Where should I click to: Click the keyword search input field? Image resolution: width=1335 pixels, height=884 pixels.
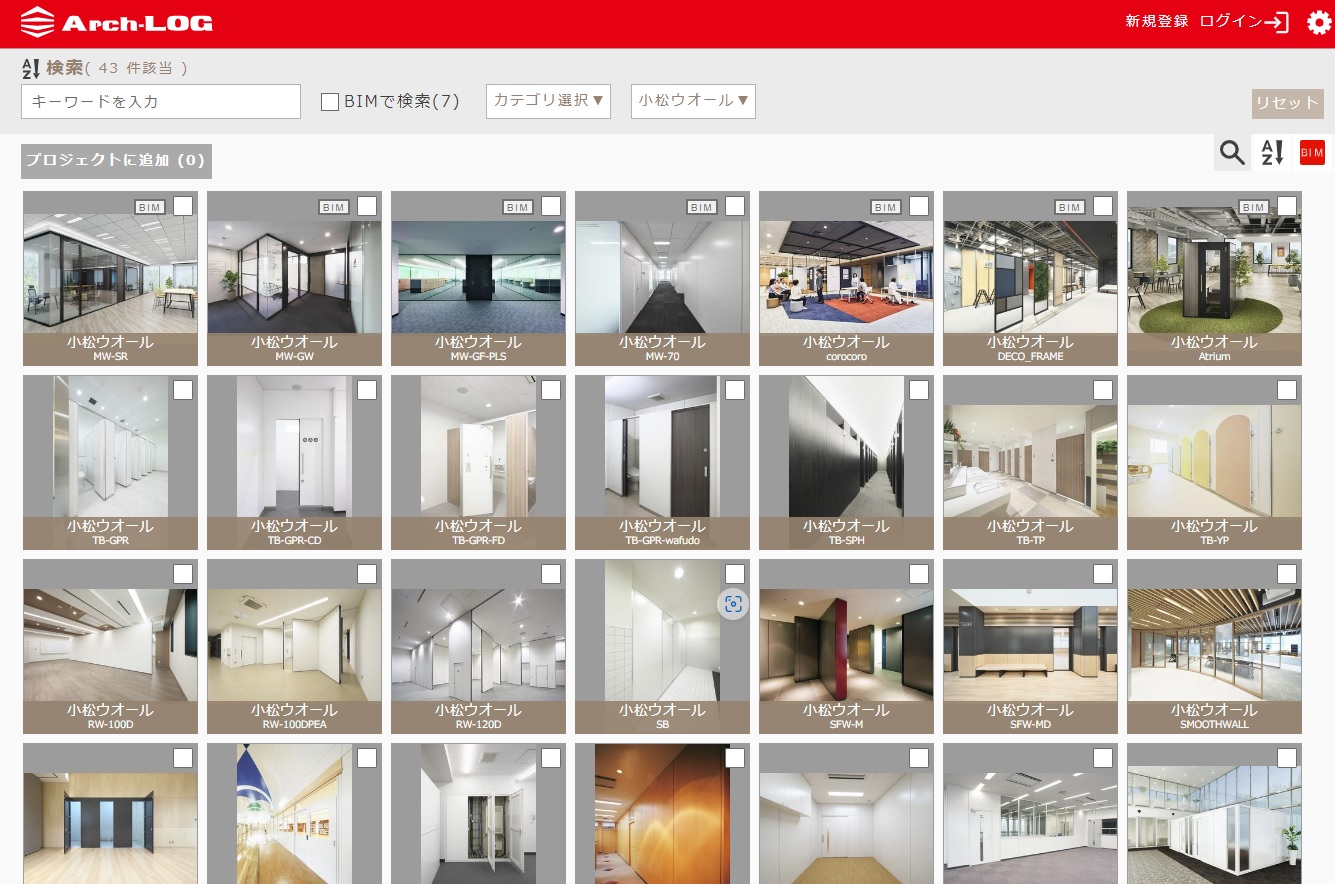(x=161, y=102)
